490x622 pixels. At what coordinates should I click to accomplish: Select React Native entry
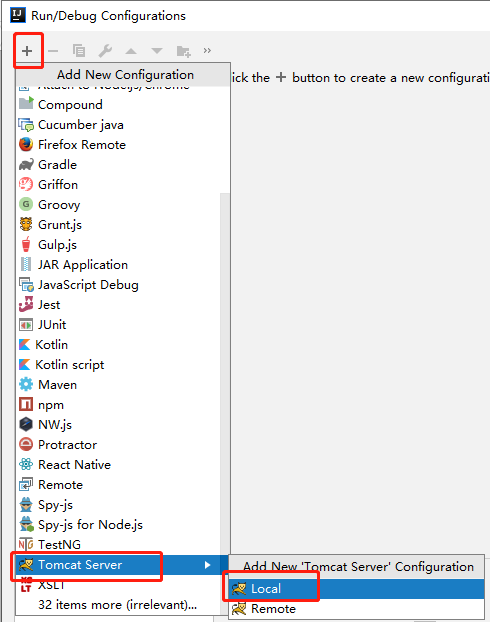pos(118,465)
